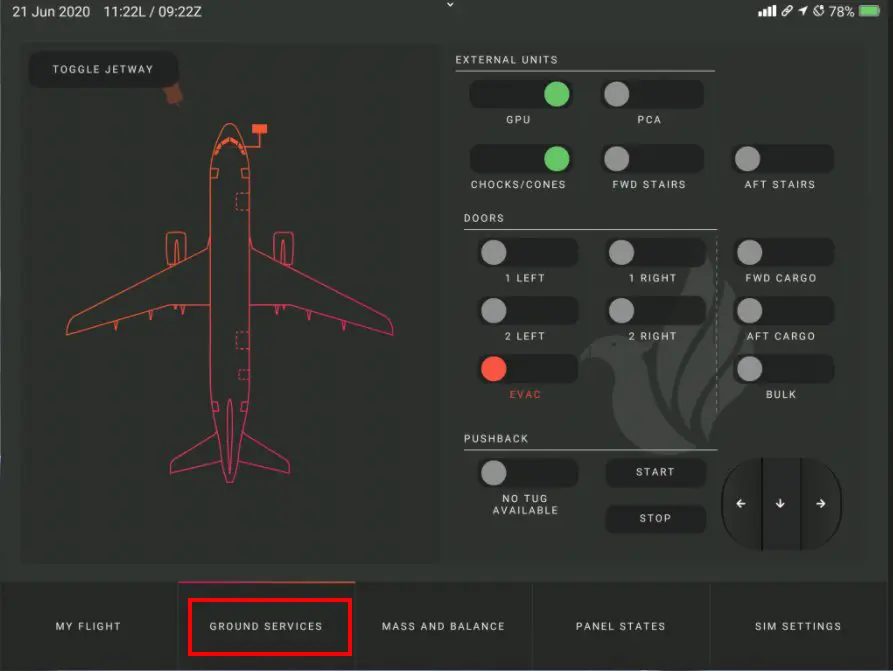Tap the rotation lock status icon
The width and height of the screenshot is (893, 671).
[x=818, y=11]
